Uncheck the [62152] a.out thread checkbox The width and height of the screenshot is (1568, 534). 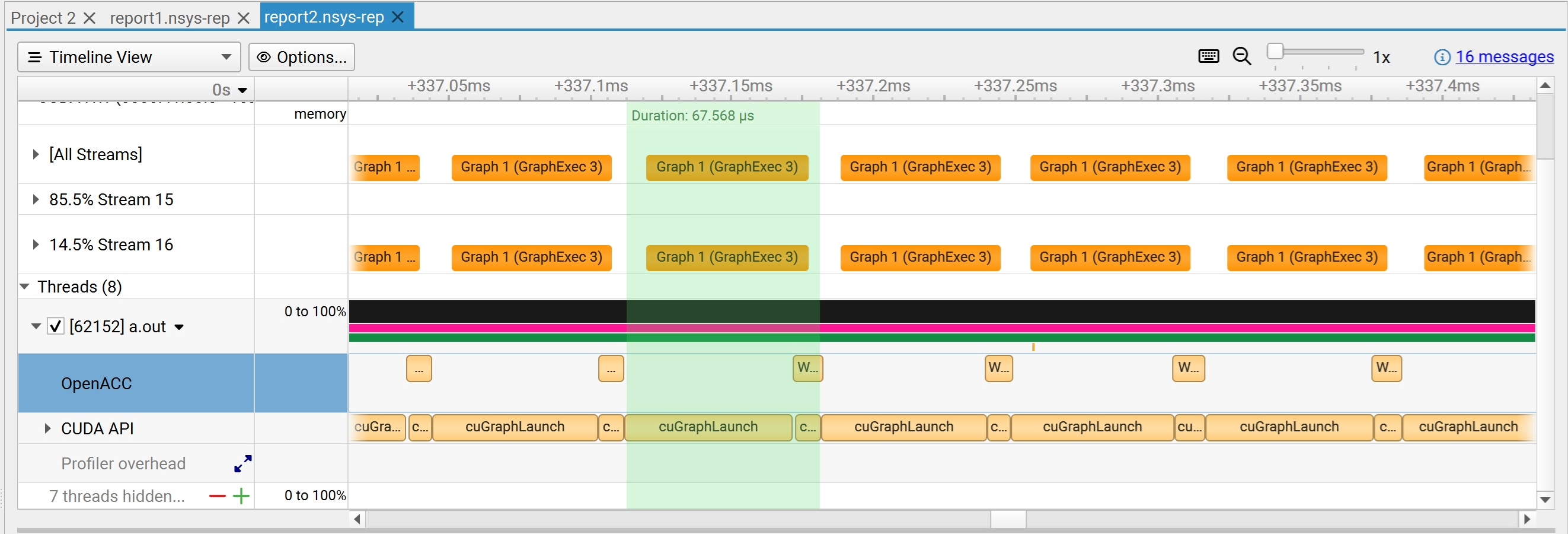point(55,326)
